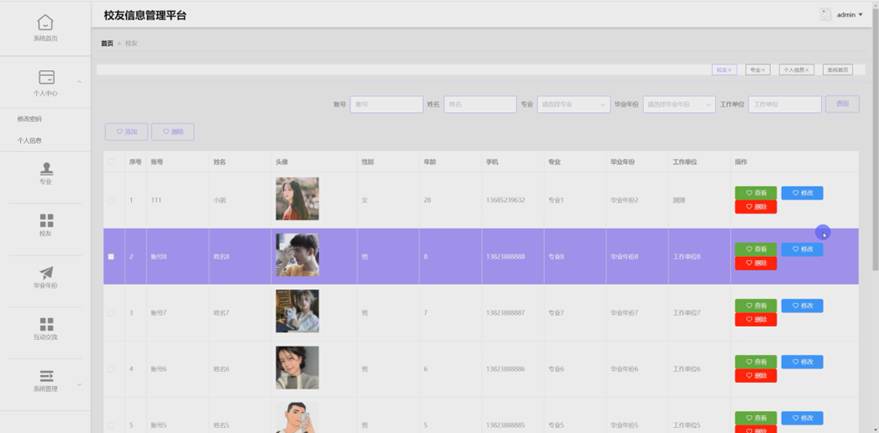Focus the 账号 search input field

(x=386, y=104)
